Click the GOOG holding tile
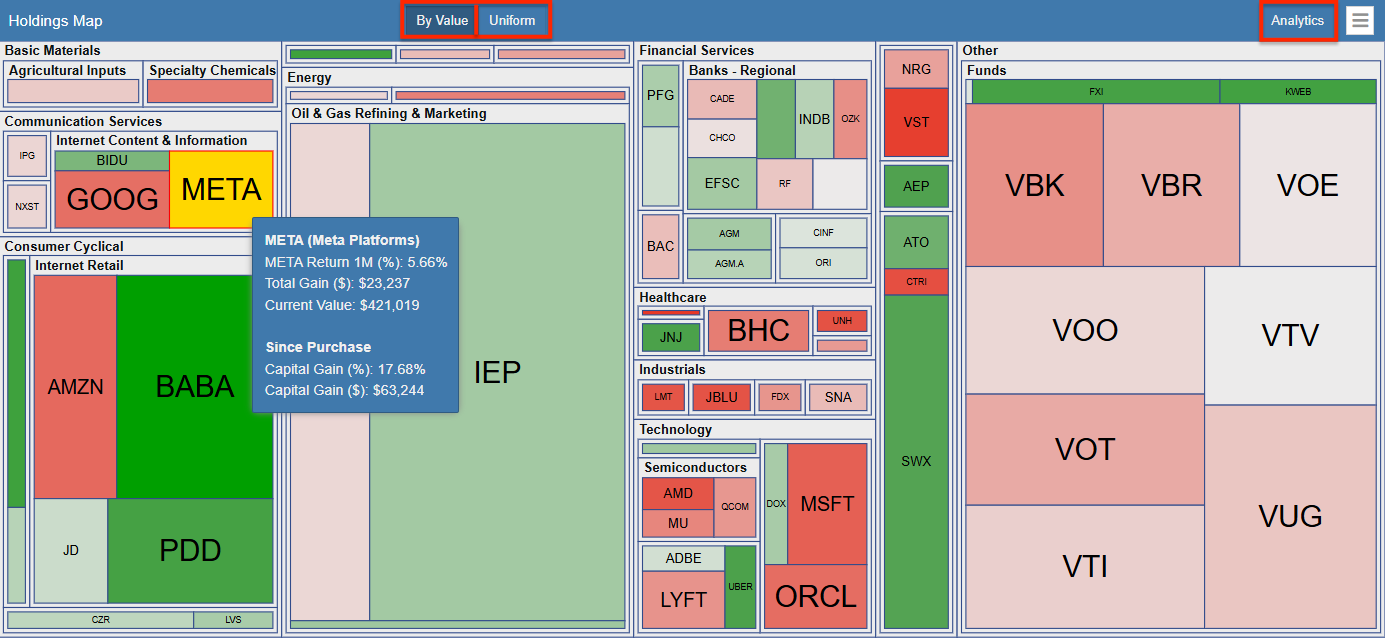This screenshot has height=642, width=1388. click(111, 199)
